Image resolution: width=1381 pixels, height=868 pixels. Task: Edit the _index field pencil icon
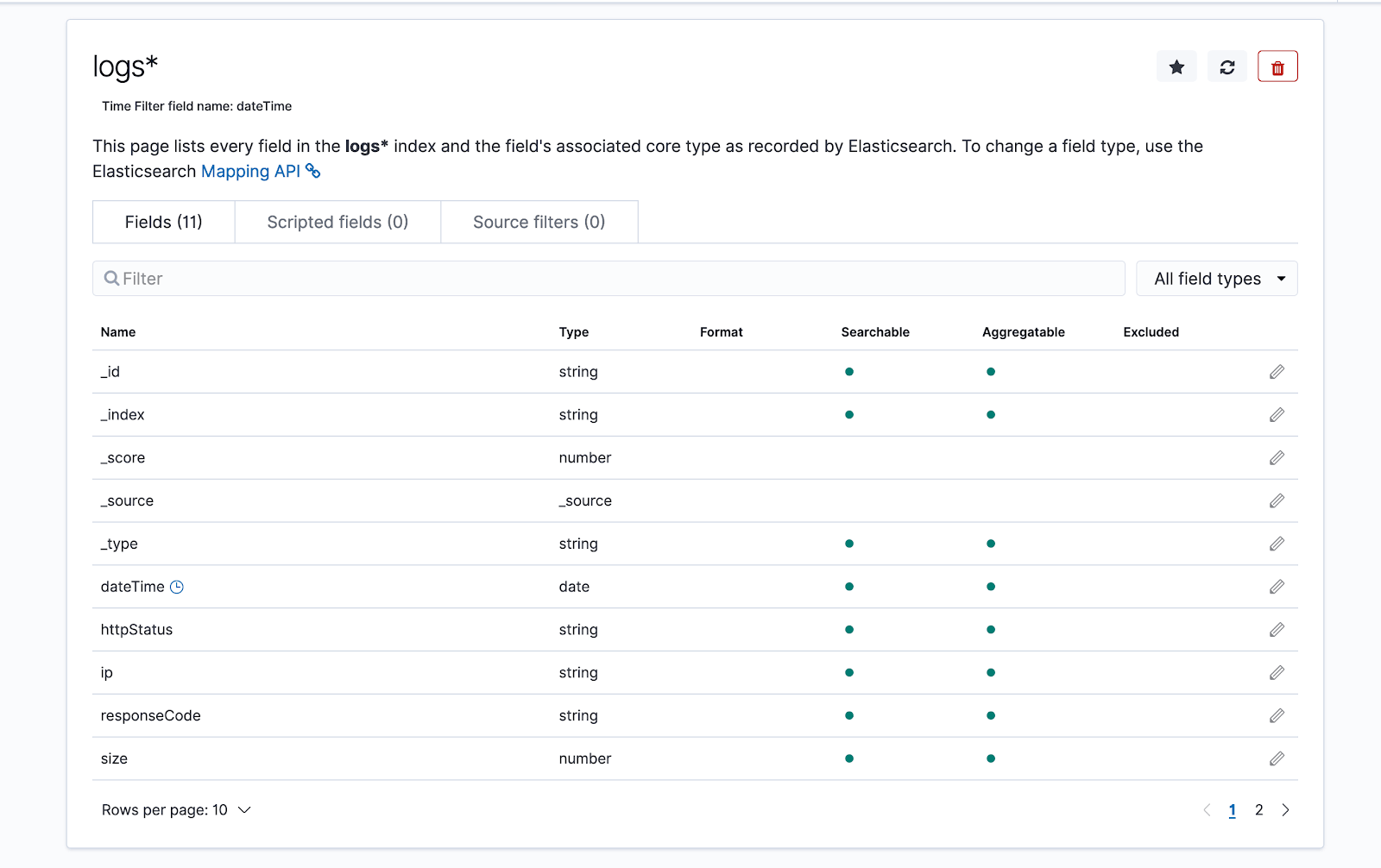pyautogui.click(x=1277, y=415)
